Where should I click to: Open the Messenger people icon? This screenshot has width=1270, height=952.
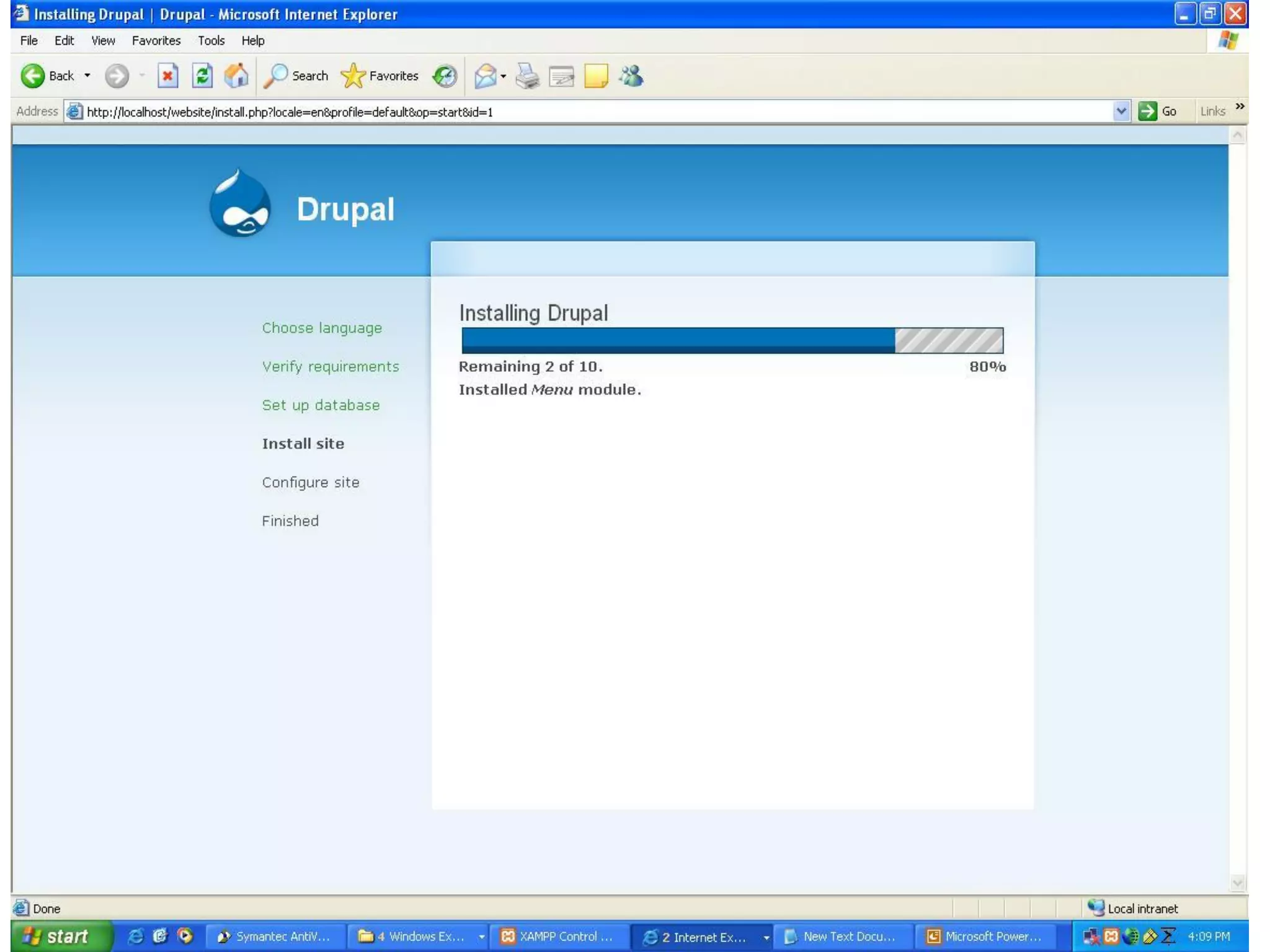pyautogui.click(x=631, y=76)
